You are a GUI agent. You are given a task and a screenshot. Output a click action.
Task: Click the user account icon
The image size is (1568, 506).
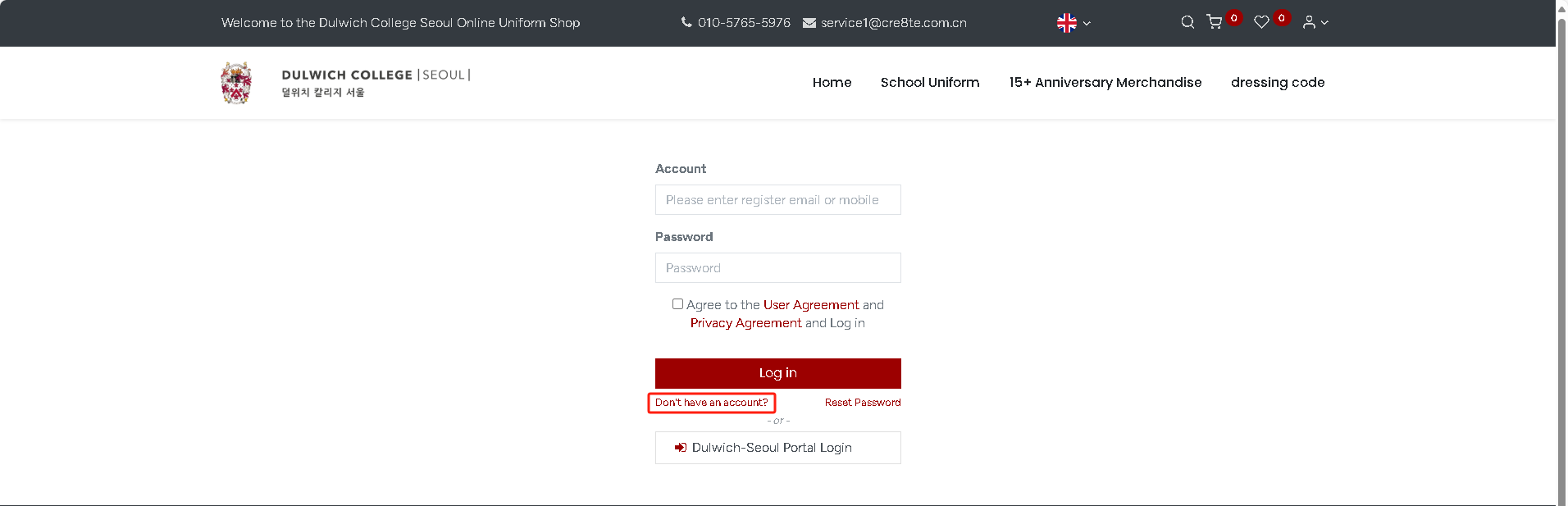(1309, 22)
